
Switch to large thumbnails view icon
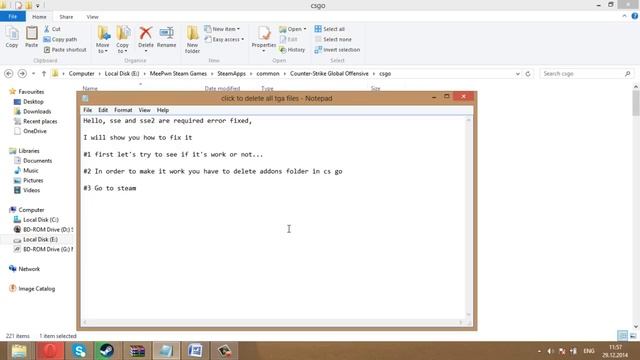point(633,336)
